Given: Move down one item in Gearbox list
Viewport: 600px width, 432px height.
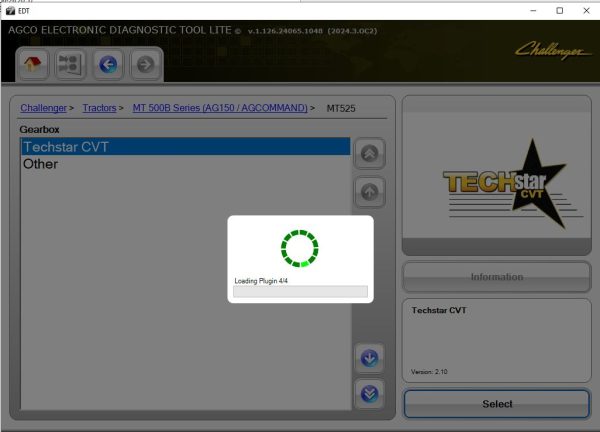Looking at the screenshot, I should (x=369, y=358).
